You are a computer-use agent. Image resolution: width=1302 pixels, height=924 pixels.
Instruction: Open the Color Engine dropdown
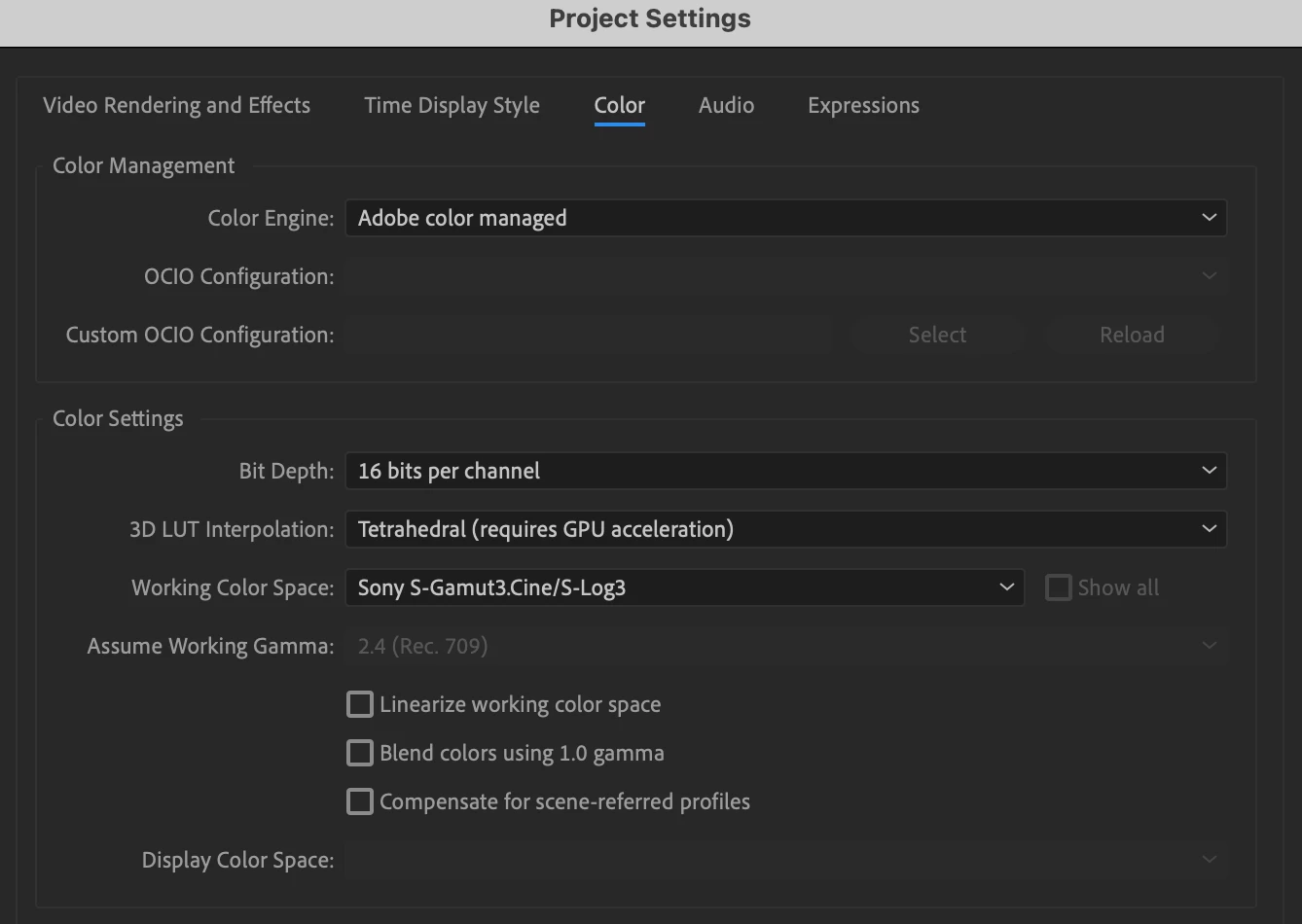[x=784, y=218]
